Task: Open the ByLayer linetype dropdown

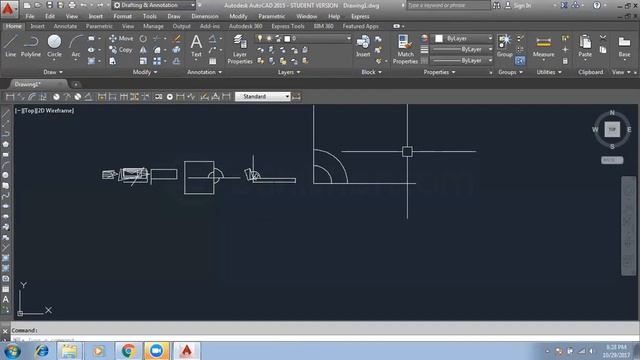Action: (x=462, y=60)
